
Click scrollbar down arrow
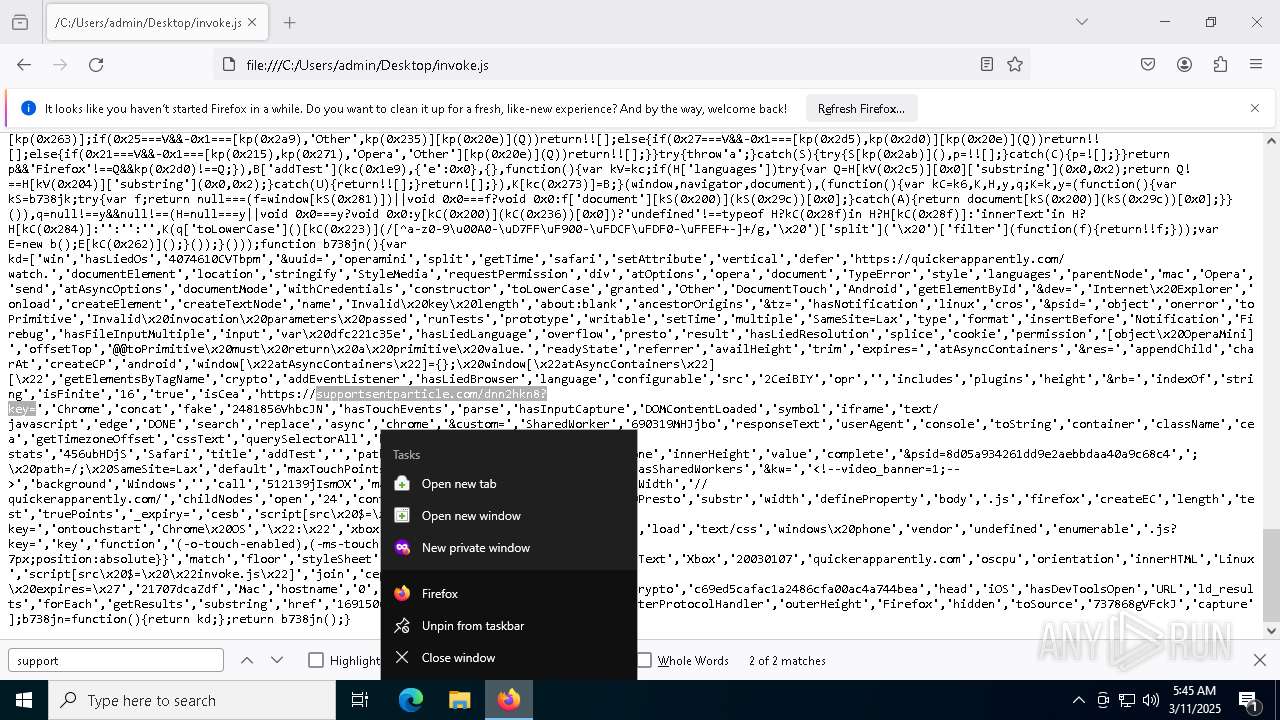[1271, 631]
